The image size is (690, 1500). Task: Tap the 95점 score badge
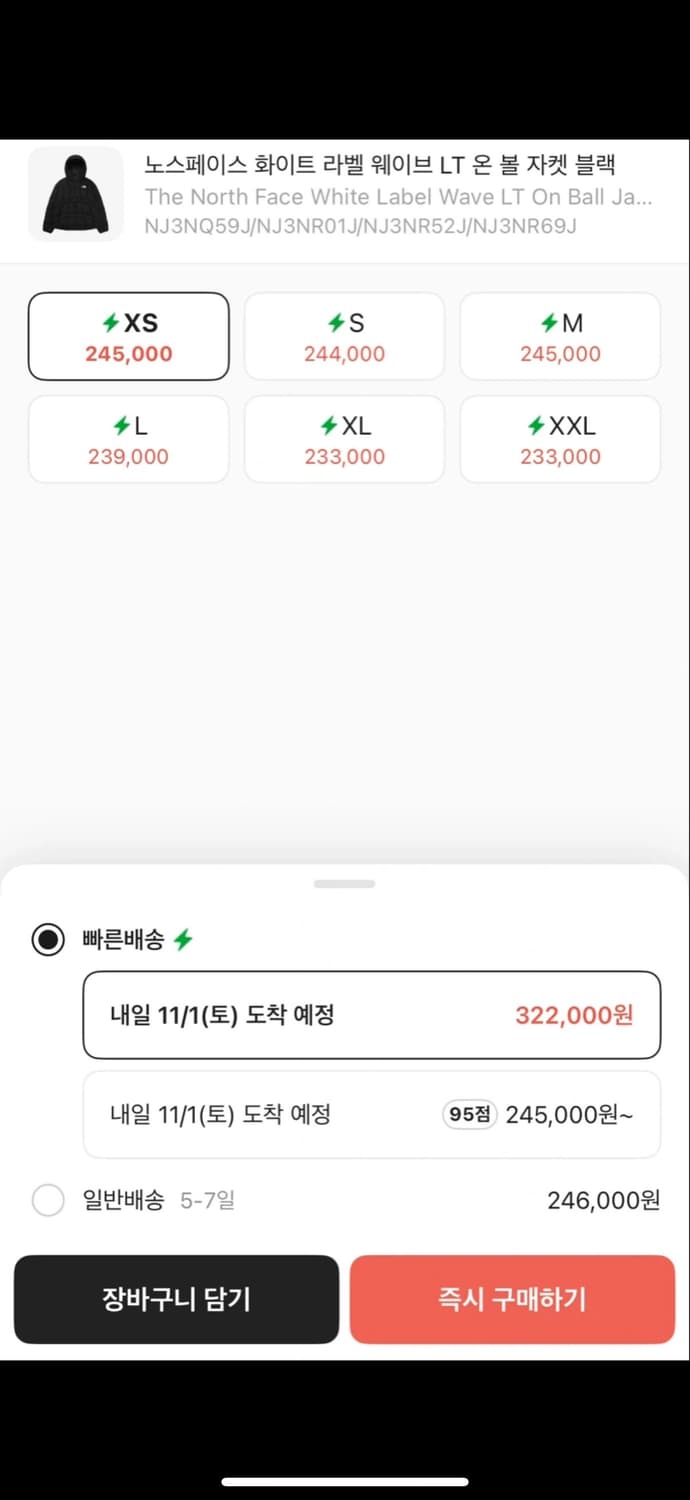(469, 1114)
